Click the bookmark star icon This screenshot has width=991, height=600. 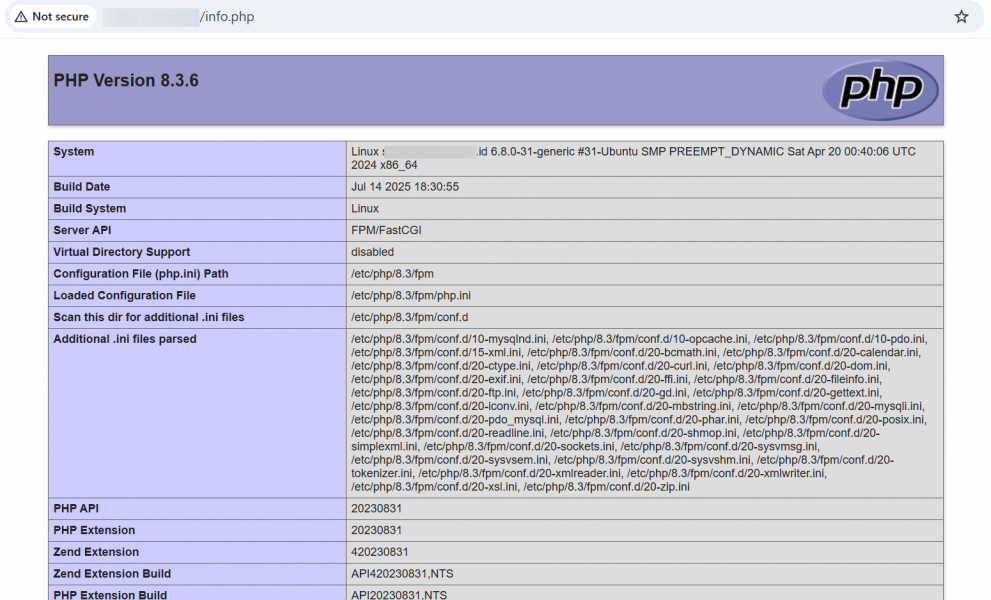coord(961,17)
